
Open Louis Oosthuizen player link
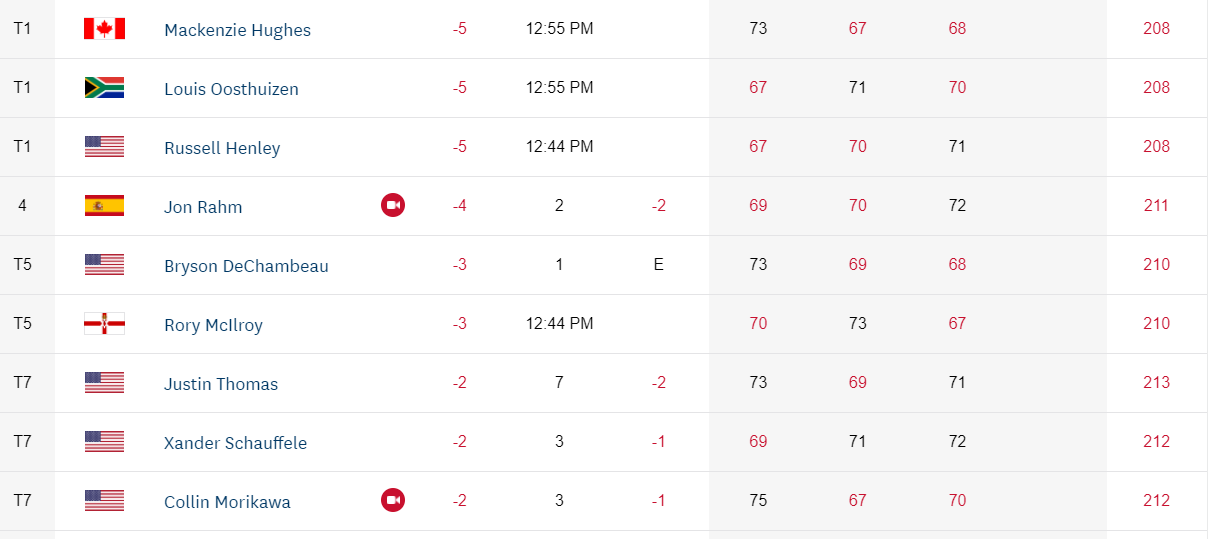point(231,89)
